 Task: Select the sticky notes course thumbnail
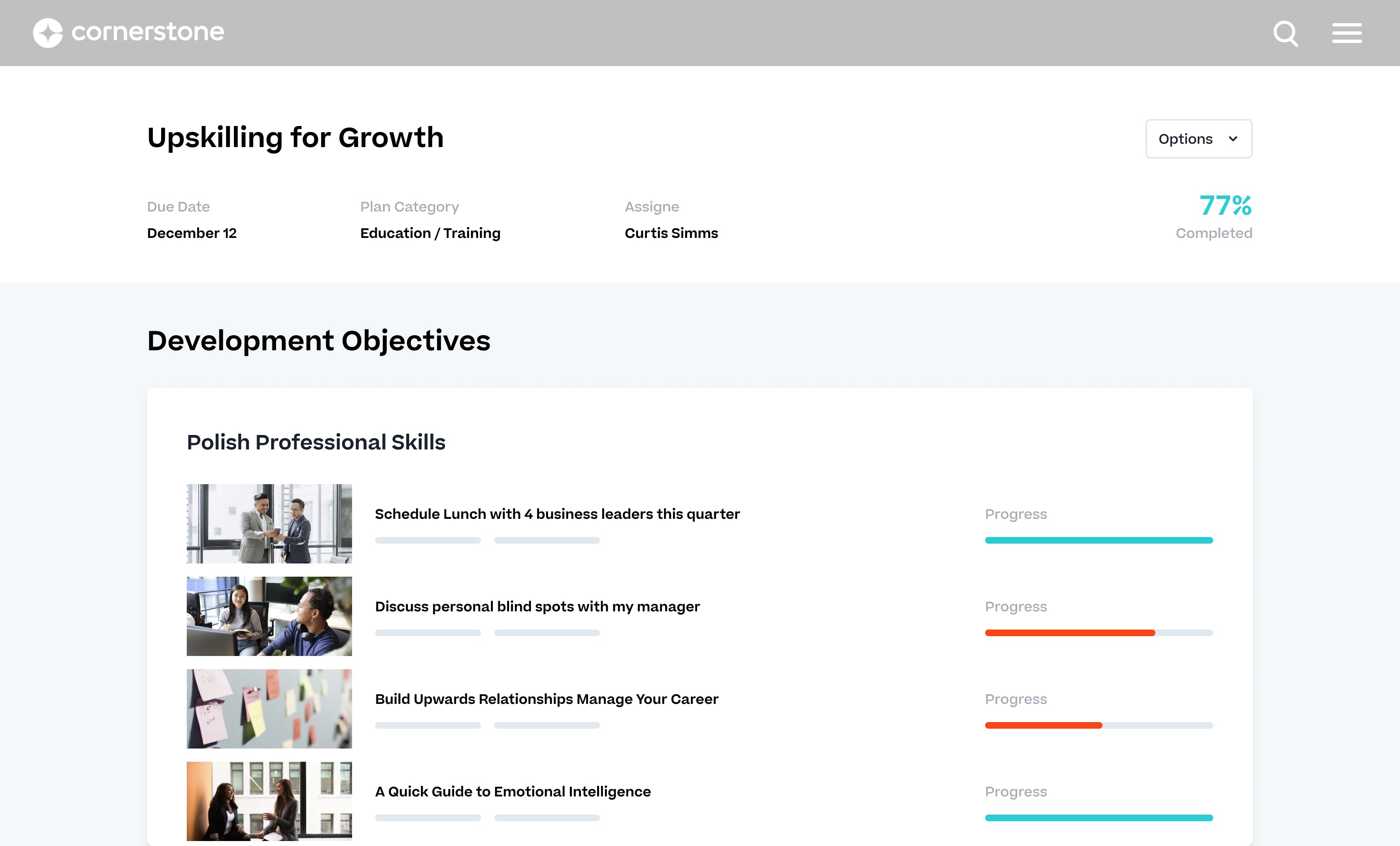pos(269,708)
